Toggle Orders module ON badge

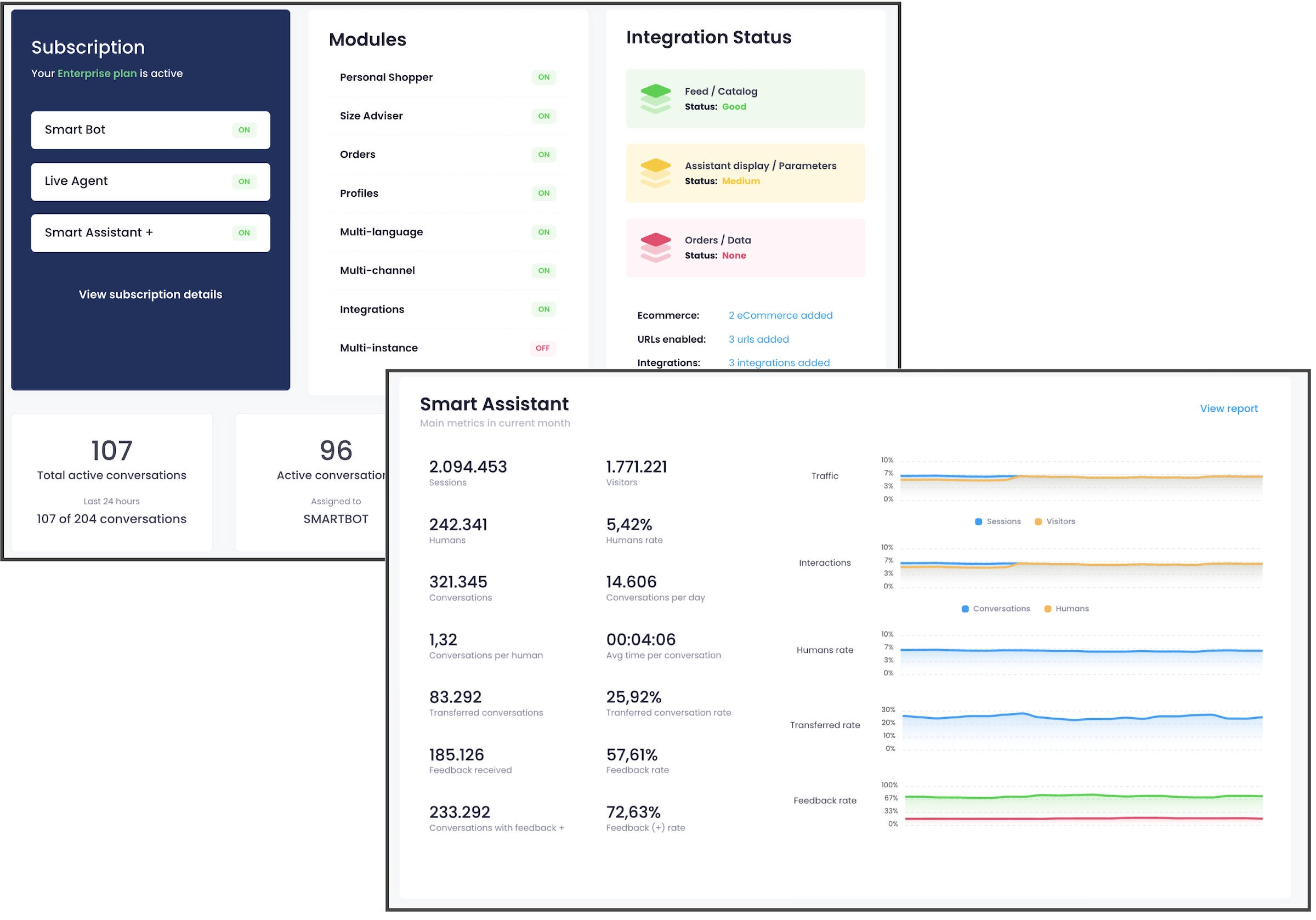coord(543,155)
